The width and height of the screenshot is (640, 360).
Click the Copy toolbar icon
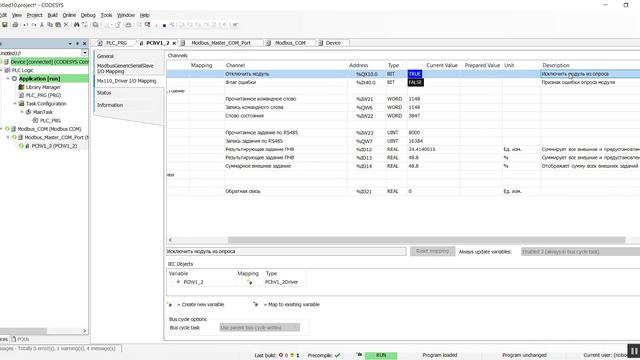tap(50, 25)
